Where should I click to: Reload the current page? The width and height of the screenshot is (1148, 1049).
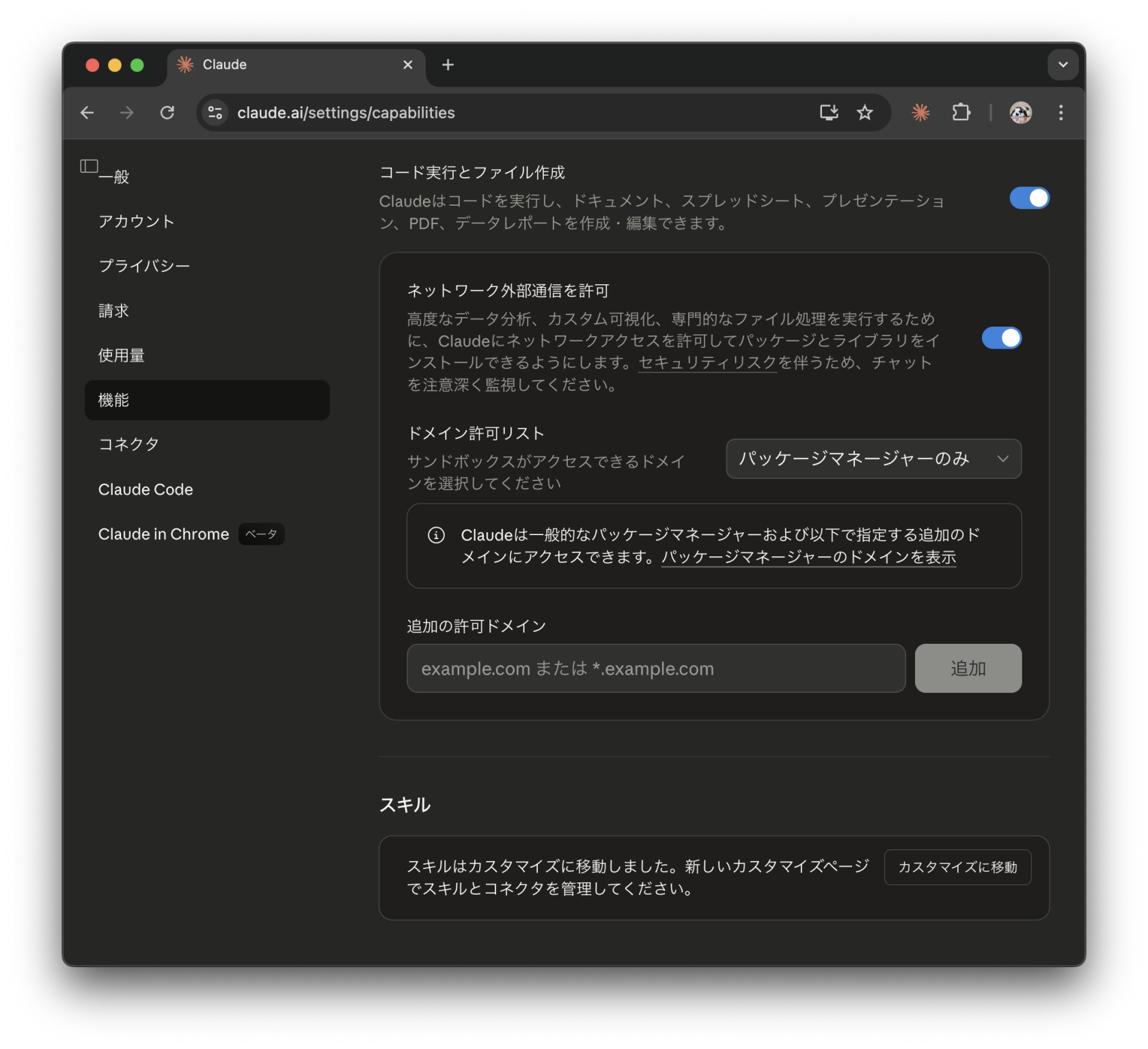pos(167,112)
